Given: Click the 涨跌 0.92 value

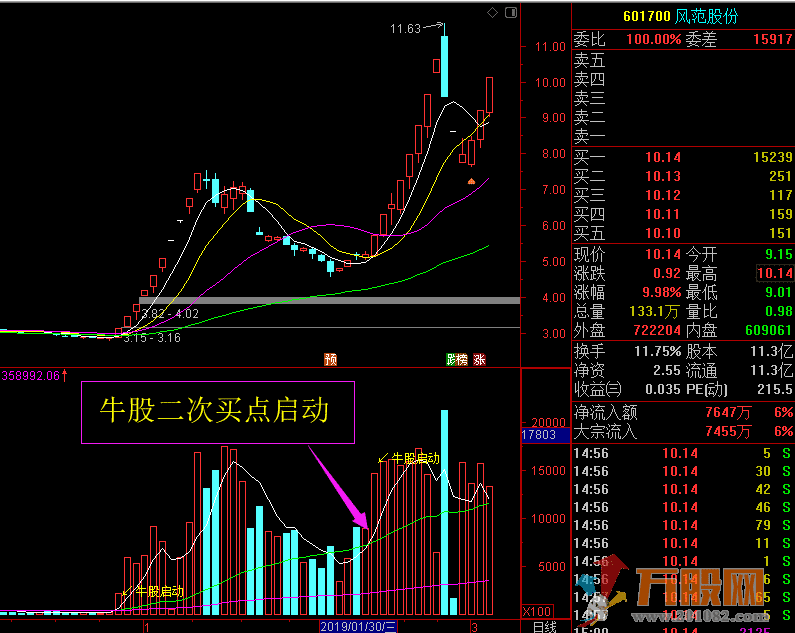Looking at the screenshot, I should pyautogui.click(x=667, y=273).
